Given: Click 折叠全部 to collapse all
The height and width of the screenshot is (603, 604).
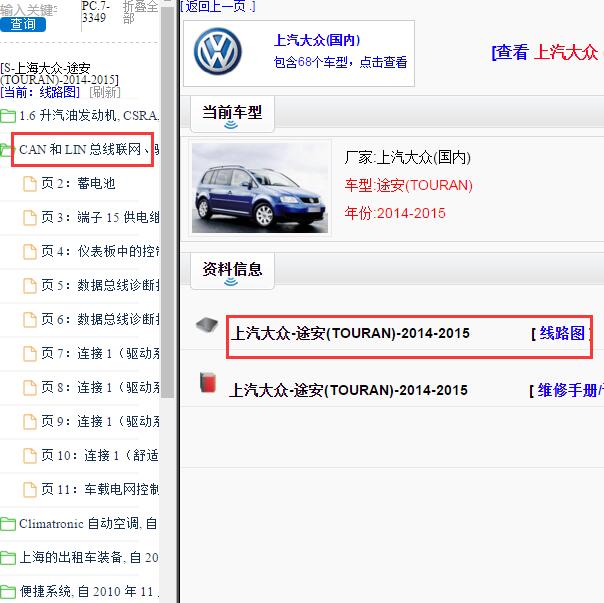Looking at the screenshot, I should [x=140, y=12].
